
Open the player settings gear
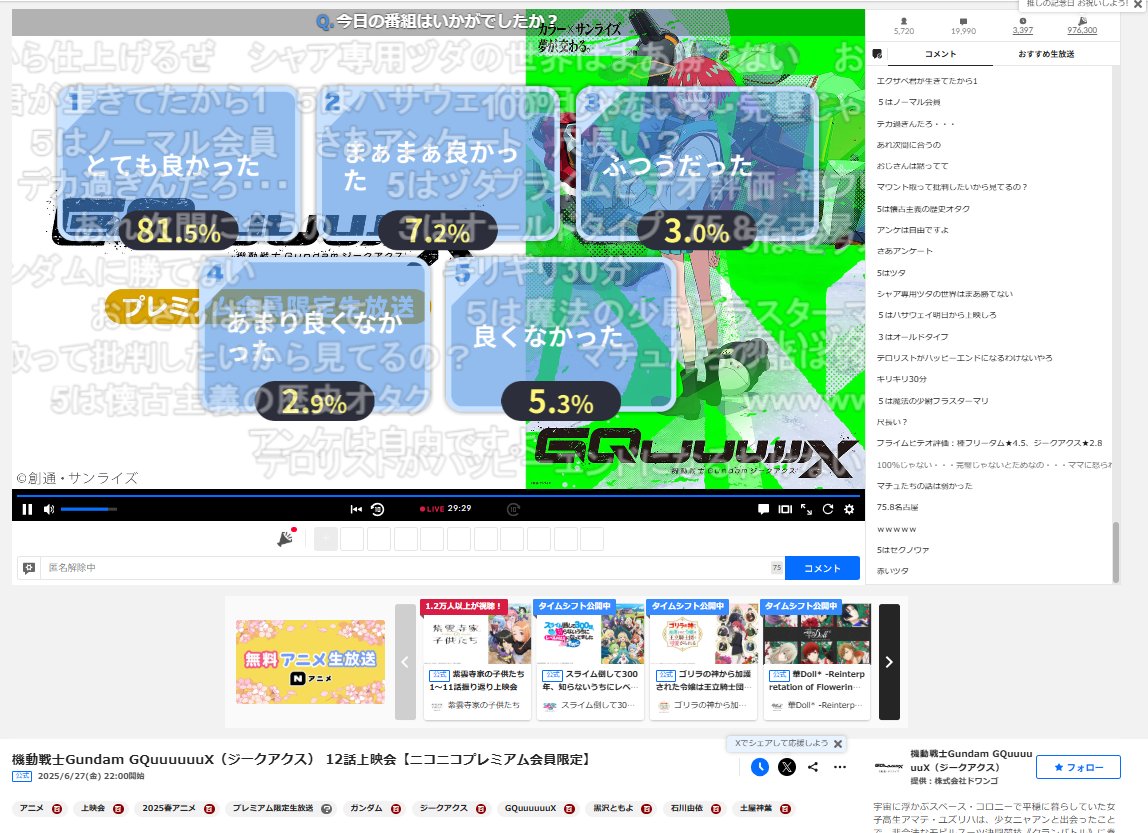click(x=849, y=509)
